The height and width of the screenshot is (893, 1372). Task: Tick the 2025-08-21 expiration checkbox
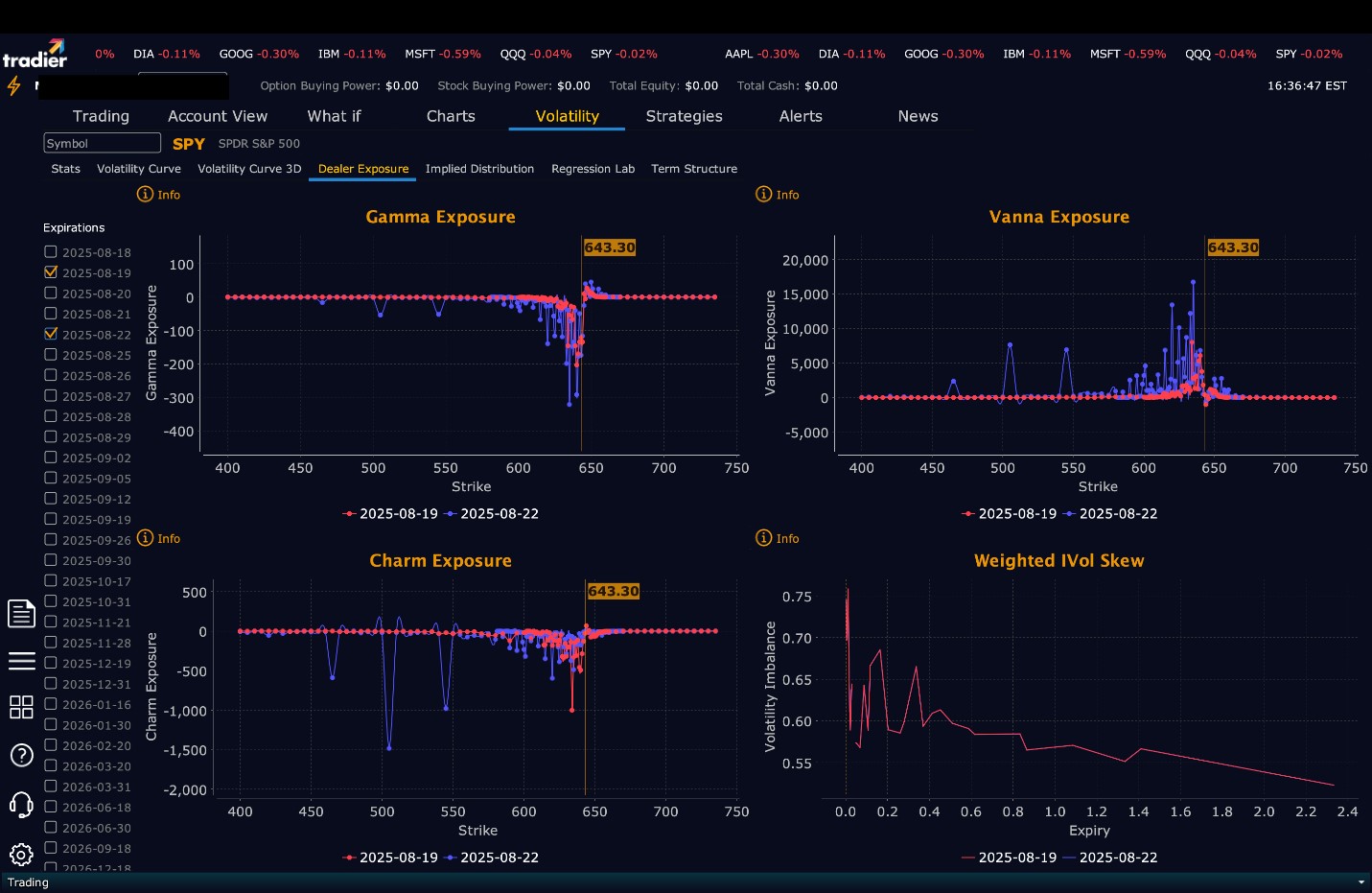51,314
